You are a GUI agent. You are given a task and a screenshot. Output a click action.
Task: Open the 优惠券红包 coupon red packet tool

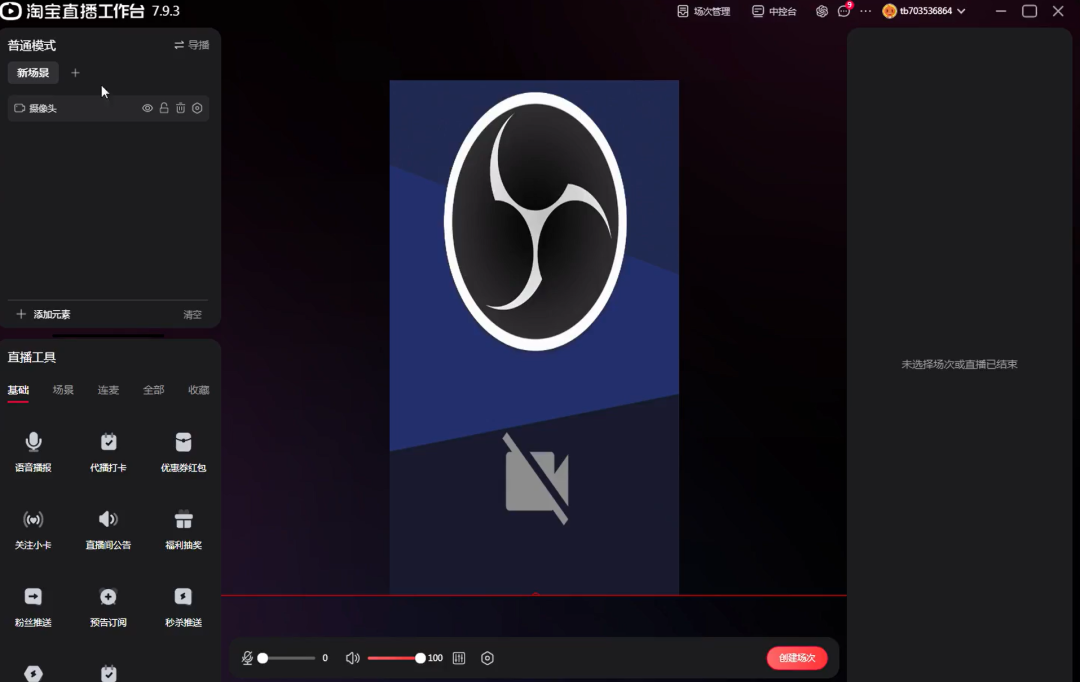tap(183, 451)
